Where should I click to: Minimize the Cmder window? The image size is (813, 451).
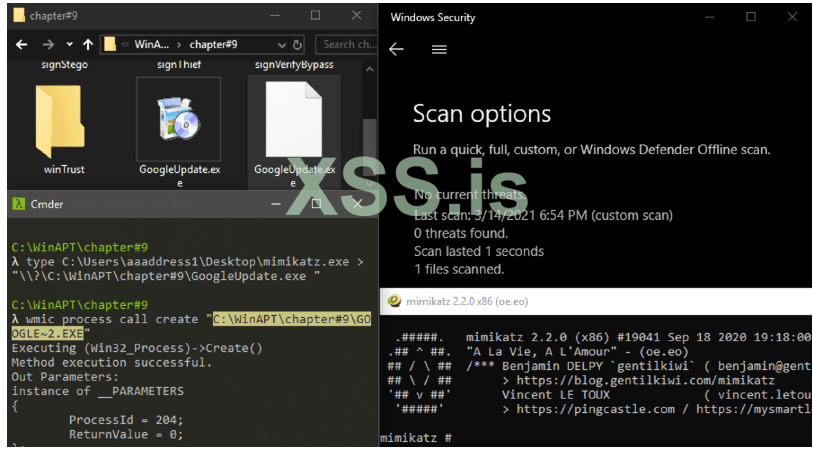(x=276, y=204)
